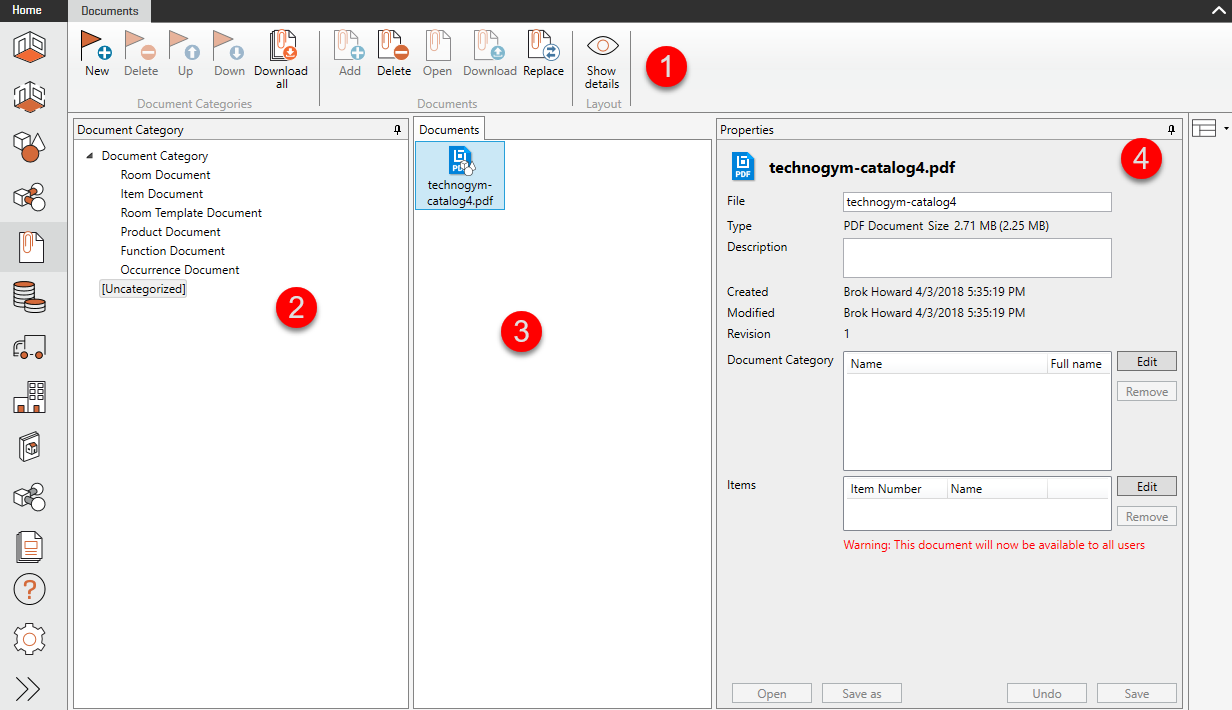Viewport: 1232px width, 710px height.
Task: Click the database stack icon in sidebar
Action: (29, 297)
